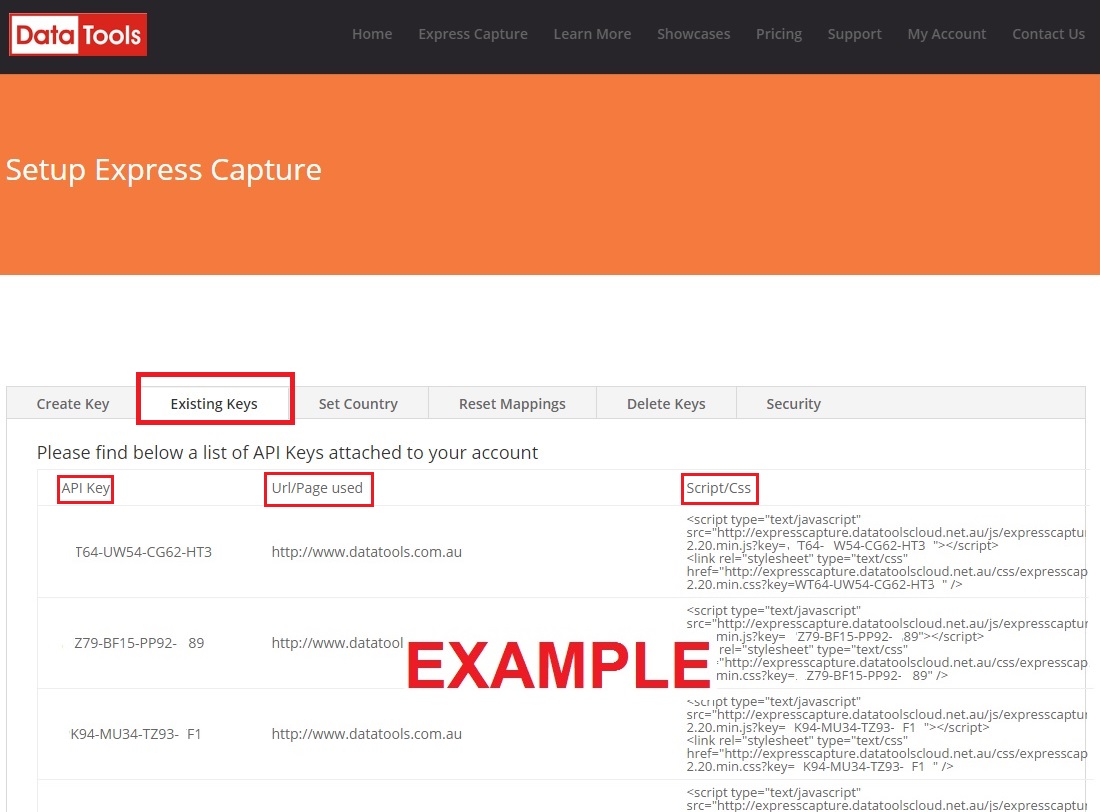This screenshot has height=812, width=1100.
Task: Click the DataTools logo
Action: point(78,35)
